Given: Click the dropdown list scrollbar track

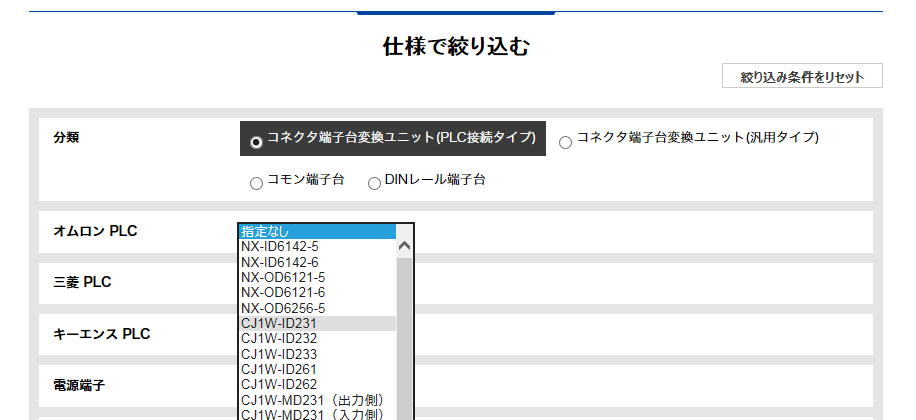Looking at the screenshot, I should coord(404,339).
